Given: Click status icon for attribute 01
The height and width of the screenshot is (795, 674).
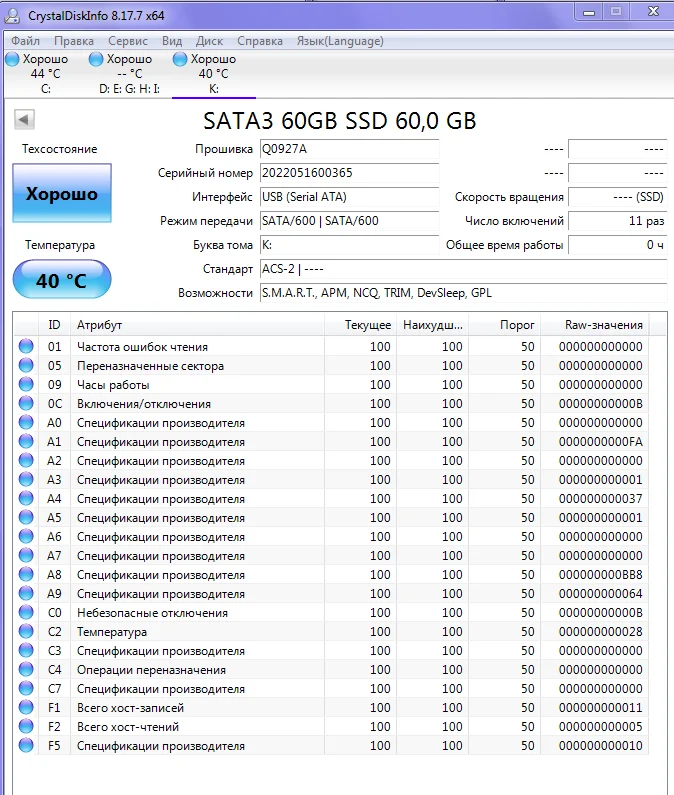Looking at the screenshot, I should [x=26, y=346].
